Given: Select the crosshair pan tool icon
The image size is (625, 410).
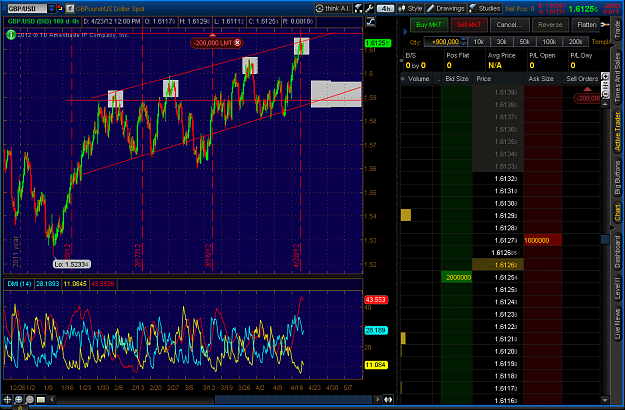Looking at the screenshot, I should click(7, 399).
